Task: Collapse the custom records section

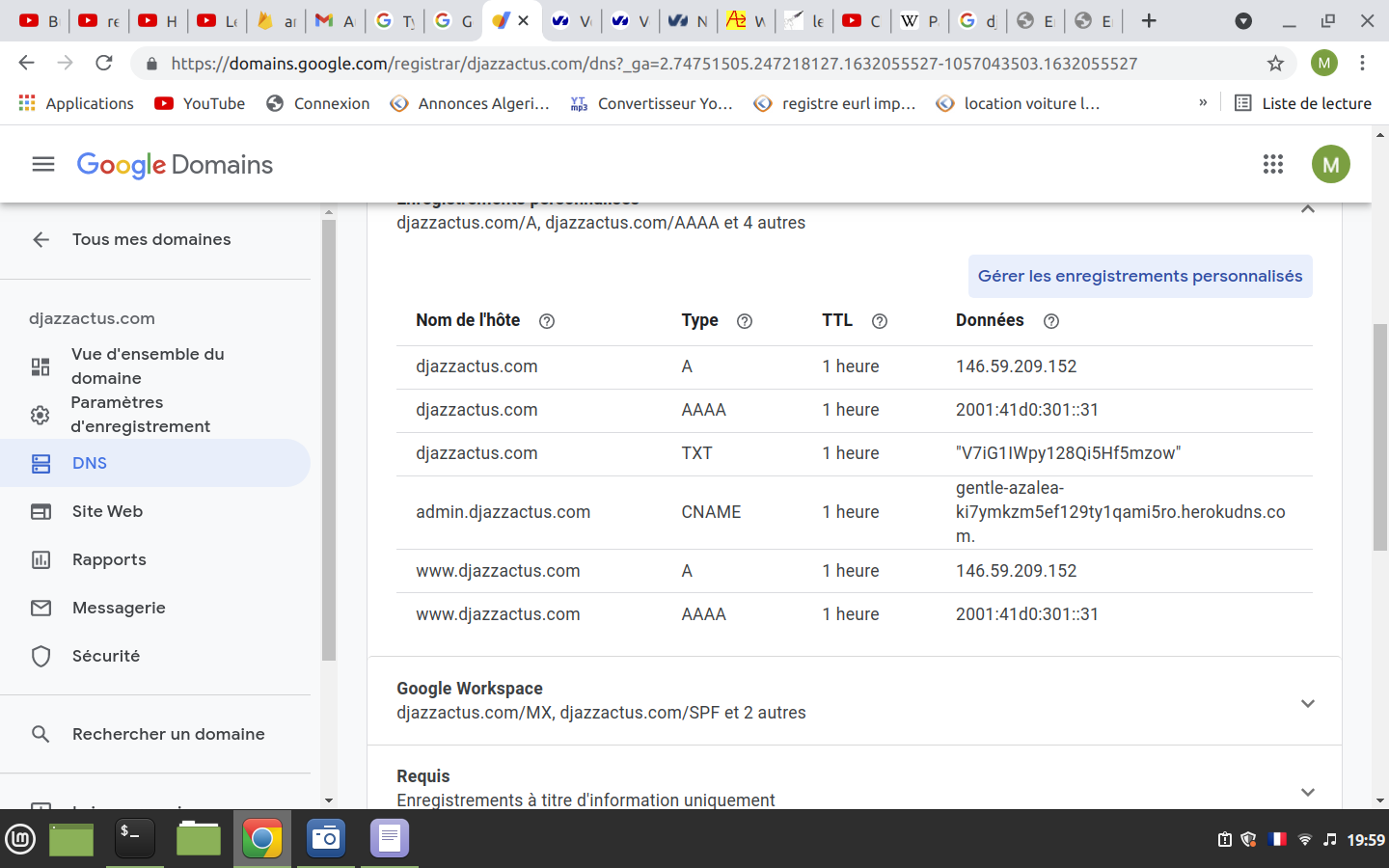Action: [x=1308, y=209]
